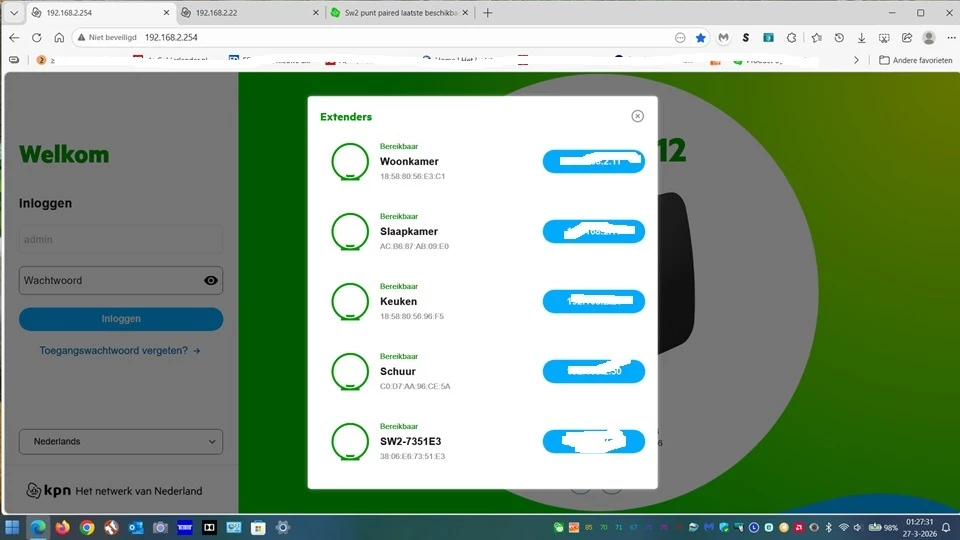Click the Slaapkamer extender name
This screenshot has width=960, height=540.
tap(408, 231)
